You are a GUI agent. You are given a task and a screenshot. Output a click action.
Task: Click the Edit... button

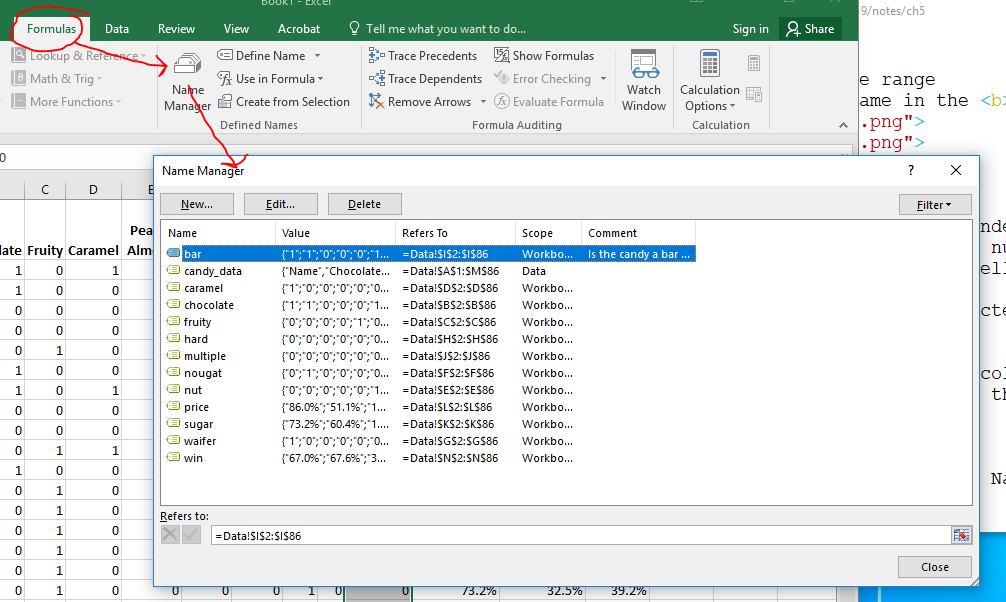pos(280,204)
